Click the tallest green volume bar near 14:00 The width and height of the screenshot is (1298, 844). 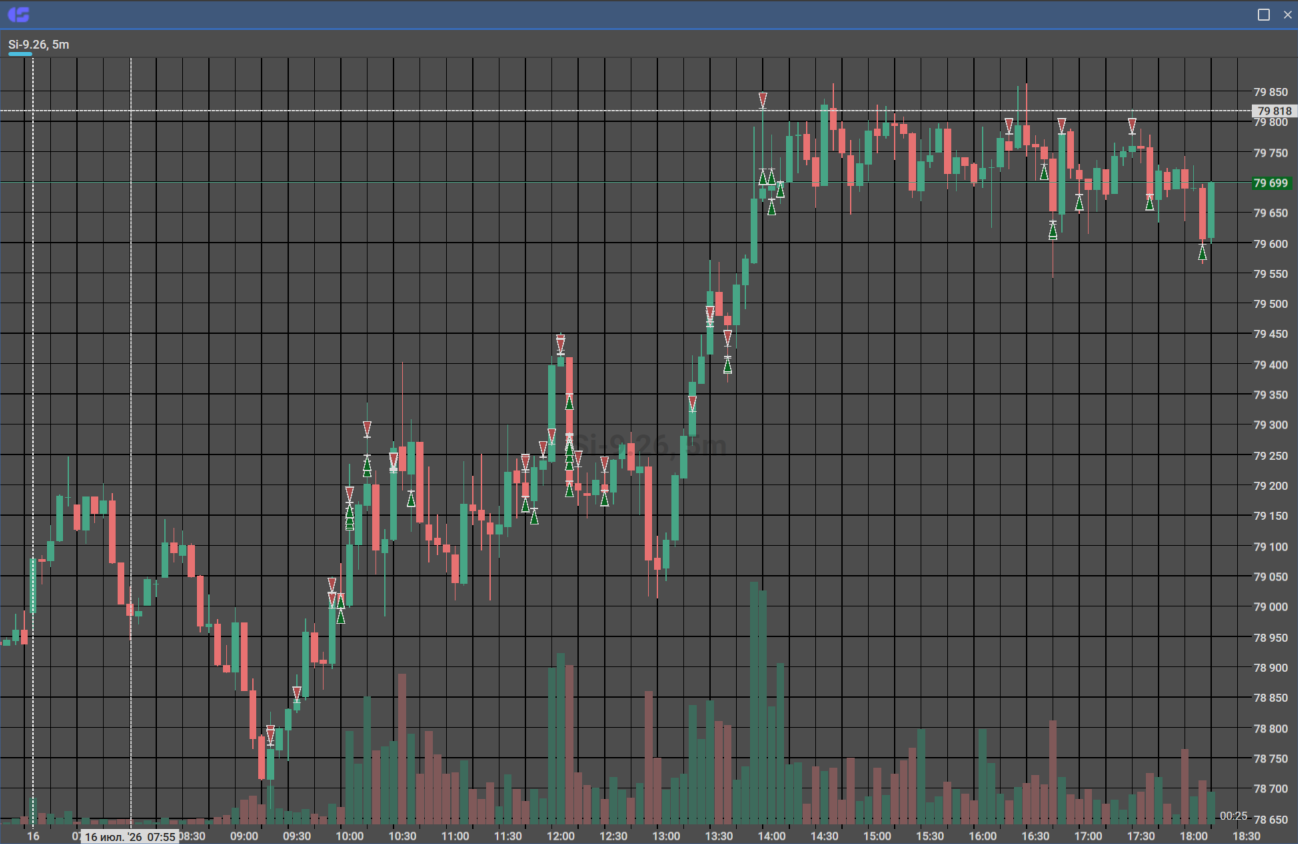click(x=754, y=701)
